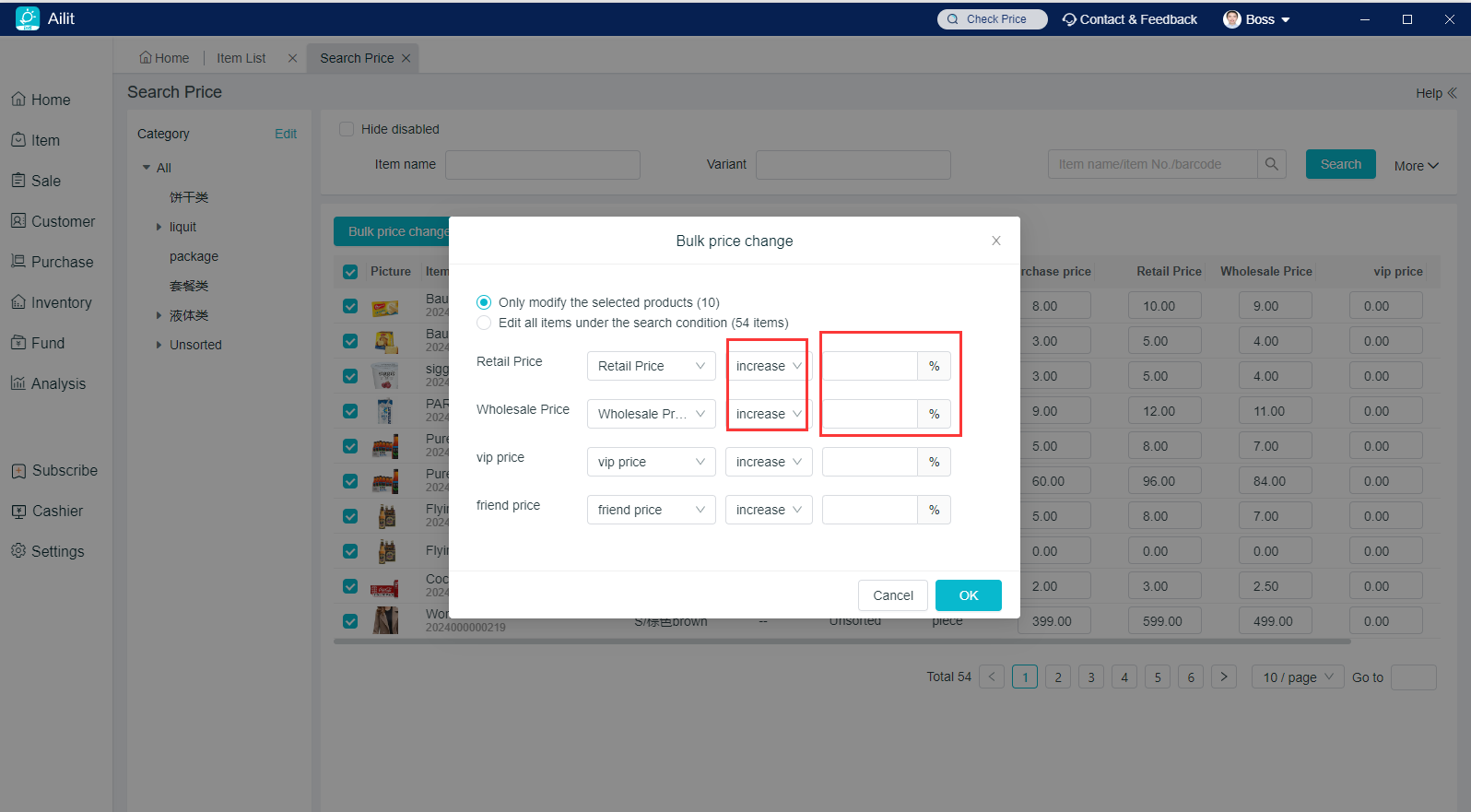Screen dimensions: 1471x812
Task: Click the Wholesale Price percentage input field
Action: 869,414
